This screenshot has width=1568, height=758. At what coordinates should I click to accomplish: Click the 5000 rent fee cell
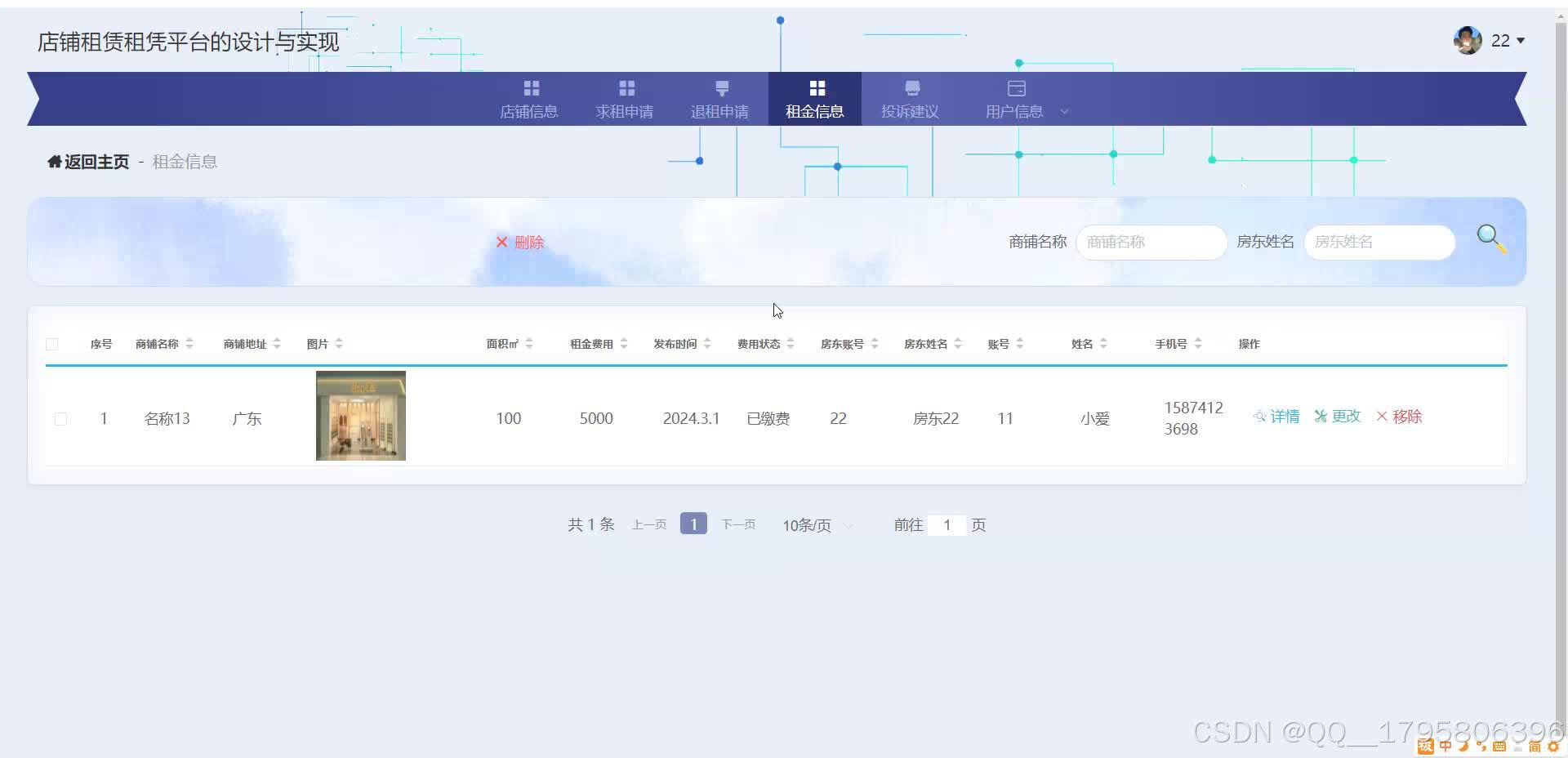[596, 419]
